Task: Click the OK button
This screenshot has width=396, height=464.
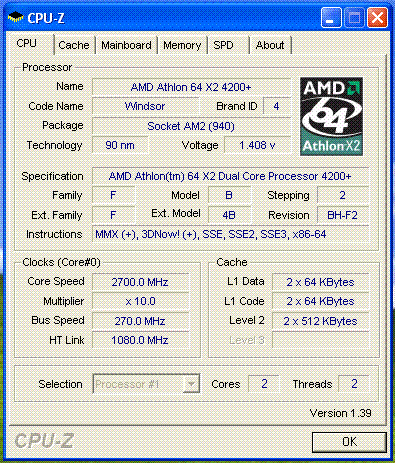Action: pos(349,442)
